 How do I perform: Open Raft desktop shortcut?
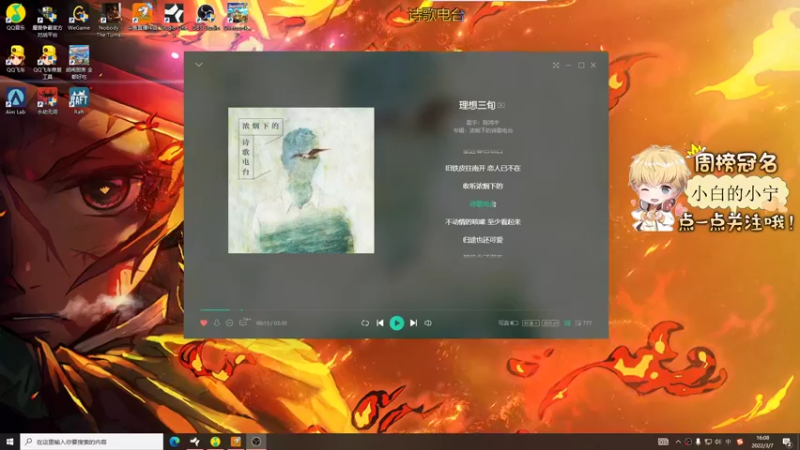[x=79, y=101]
